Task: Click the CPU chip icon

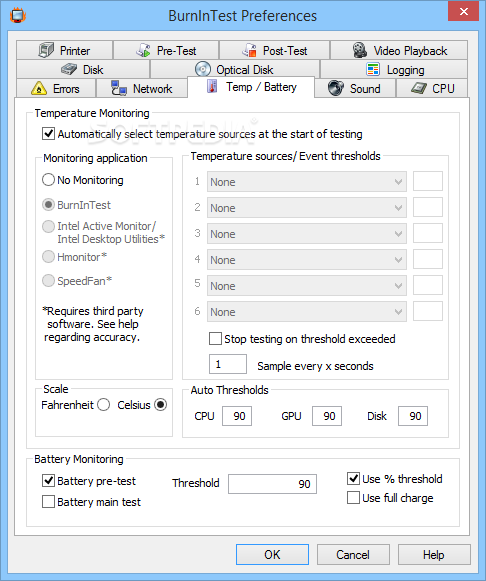Action: pos(419,88)
